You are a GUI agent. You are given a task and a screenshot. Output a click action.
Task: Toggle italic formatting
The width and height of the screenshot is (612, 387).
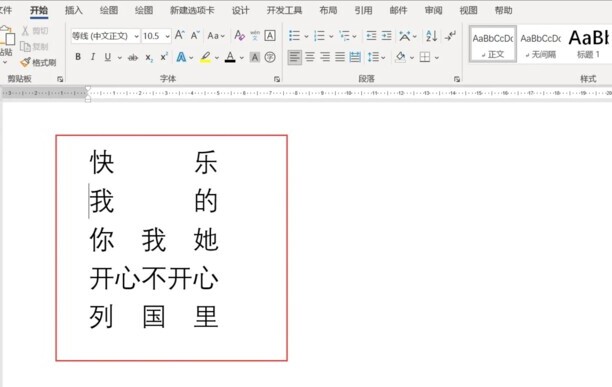(x=93, y=57)
